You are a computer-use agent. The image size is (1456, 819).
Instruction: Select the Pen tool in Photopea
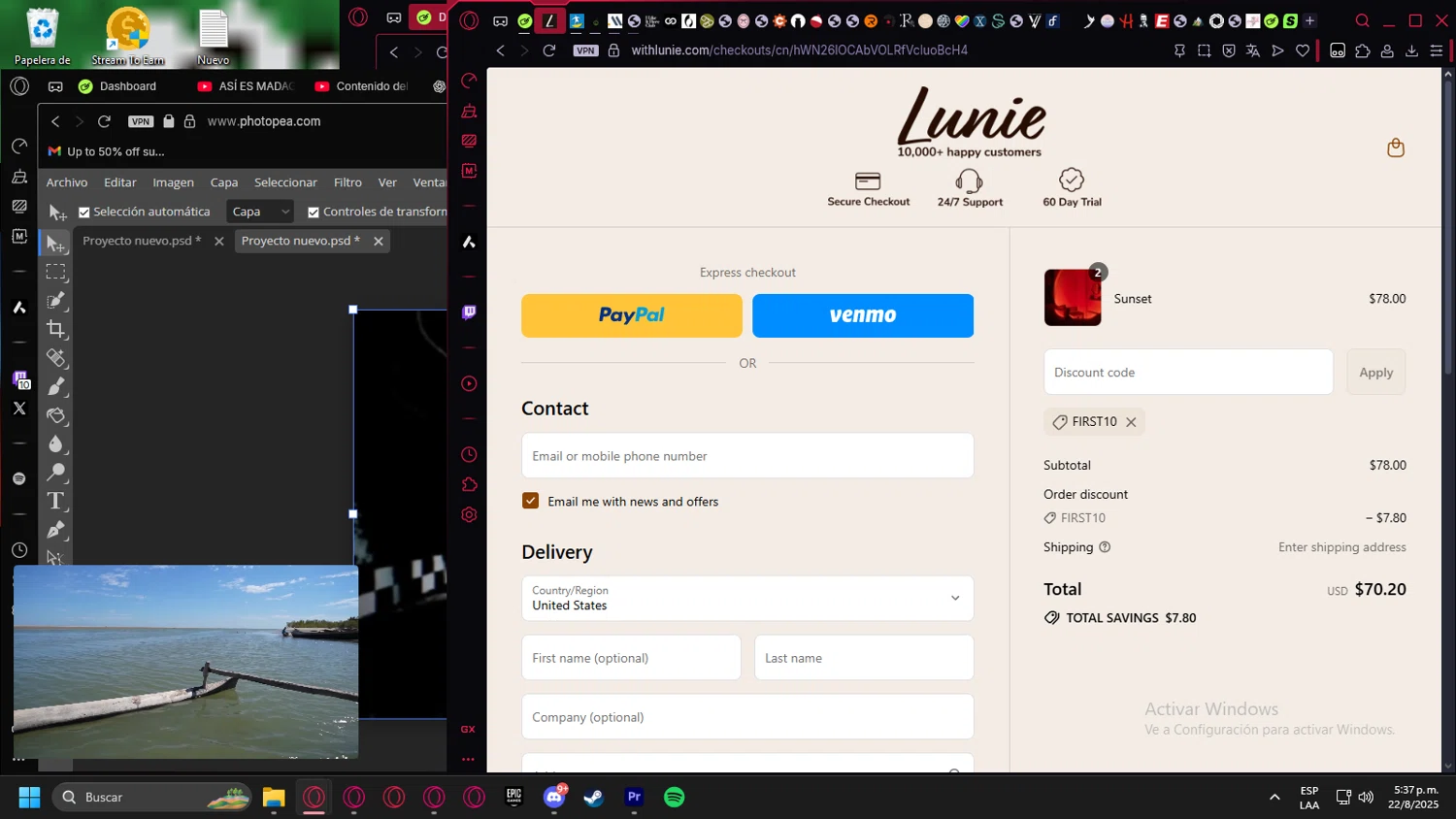[x=56, y=530]
